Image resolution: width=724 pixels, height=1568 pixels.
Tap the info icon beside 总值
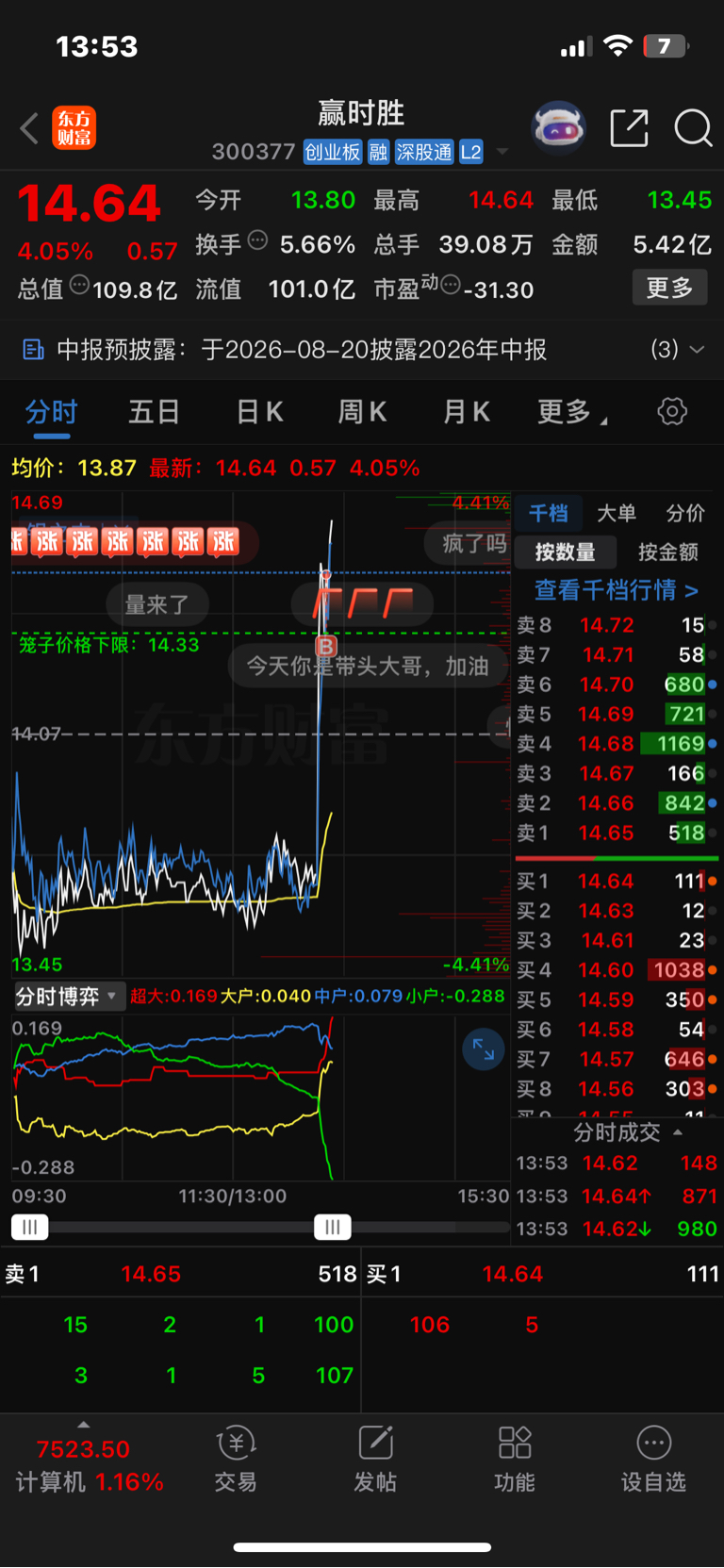(x=79, y=285)
